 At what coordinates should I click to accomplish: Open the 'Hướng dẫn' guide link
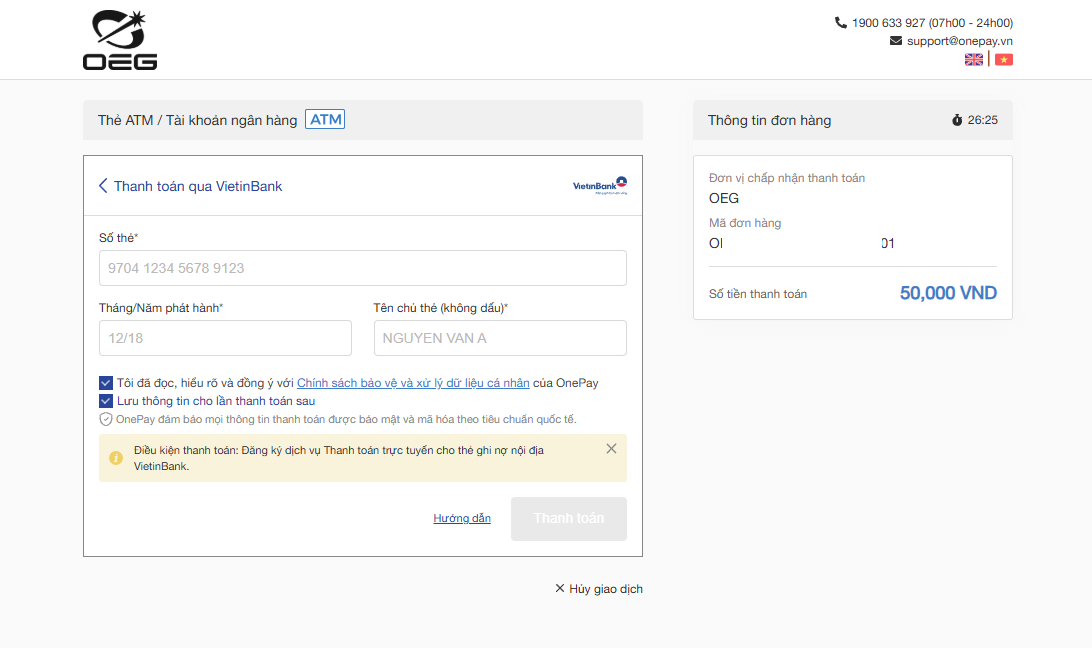pyautogui.click(x=462, y=518)
